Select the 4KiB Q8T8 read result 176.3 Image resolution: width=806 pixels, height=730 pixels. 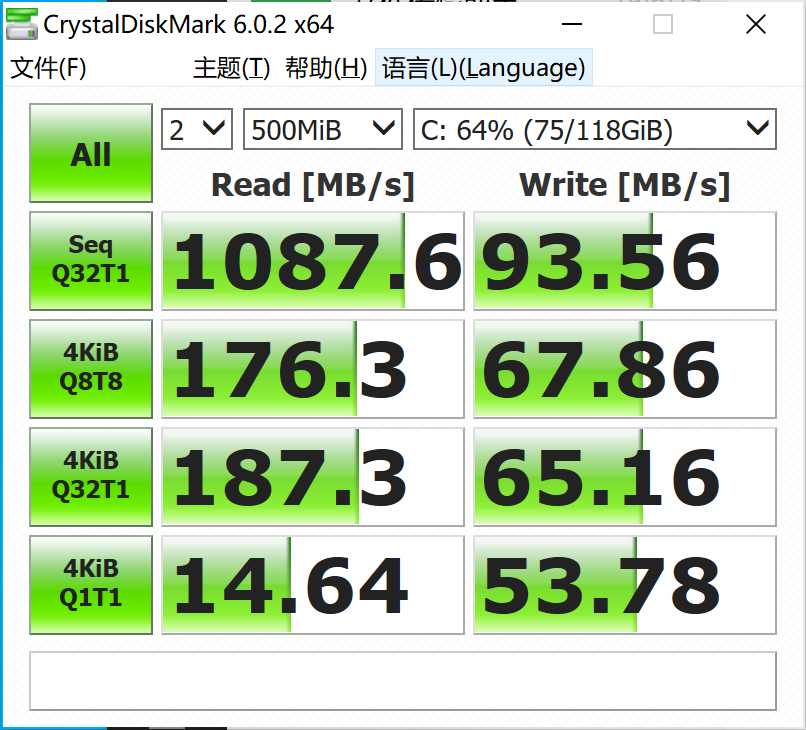[x=313, y=369]
